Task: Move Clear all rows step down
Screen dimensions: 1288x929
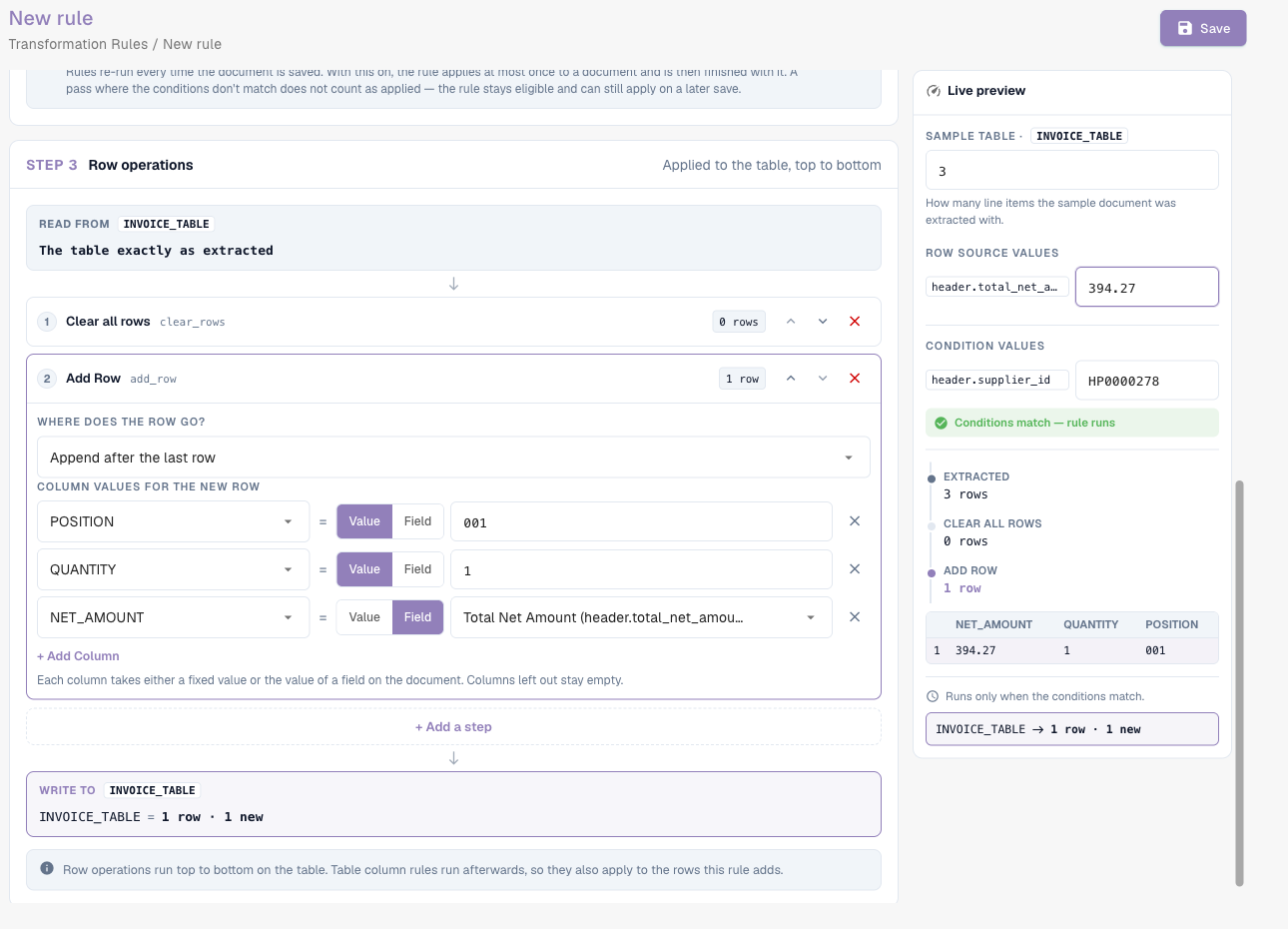Action: pos(823,322)
